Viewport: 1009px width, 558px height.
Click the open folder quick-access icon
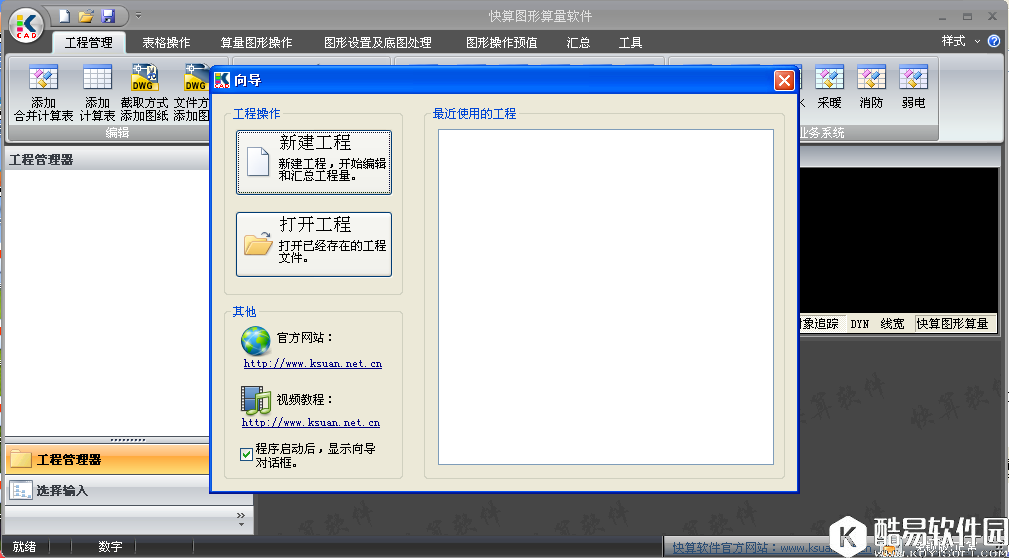click(x=86, y=15)
